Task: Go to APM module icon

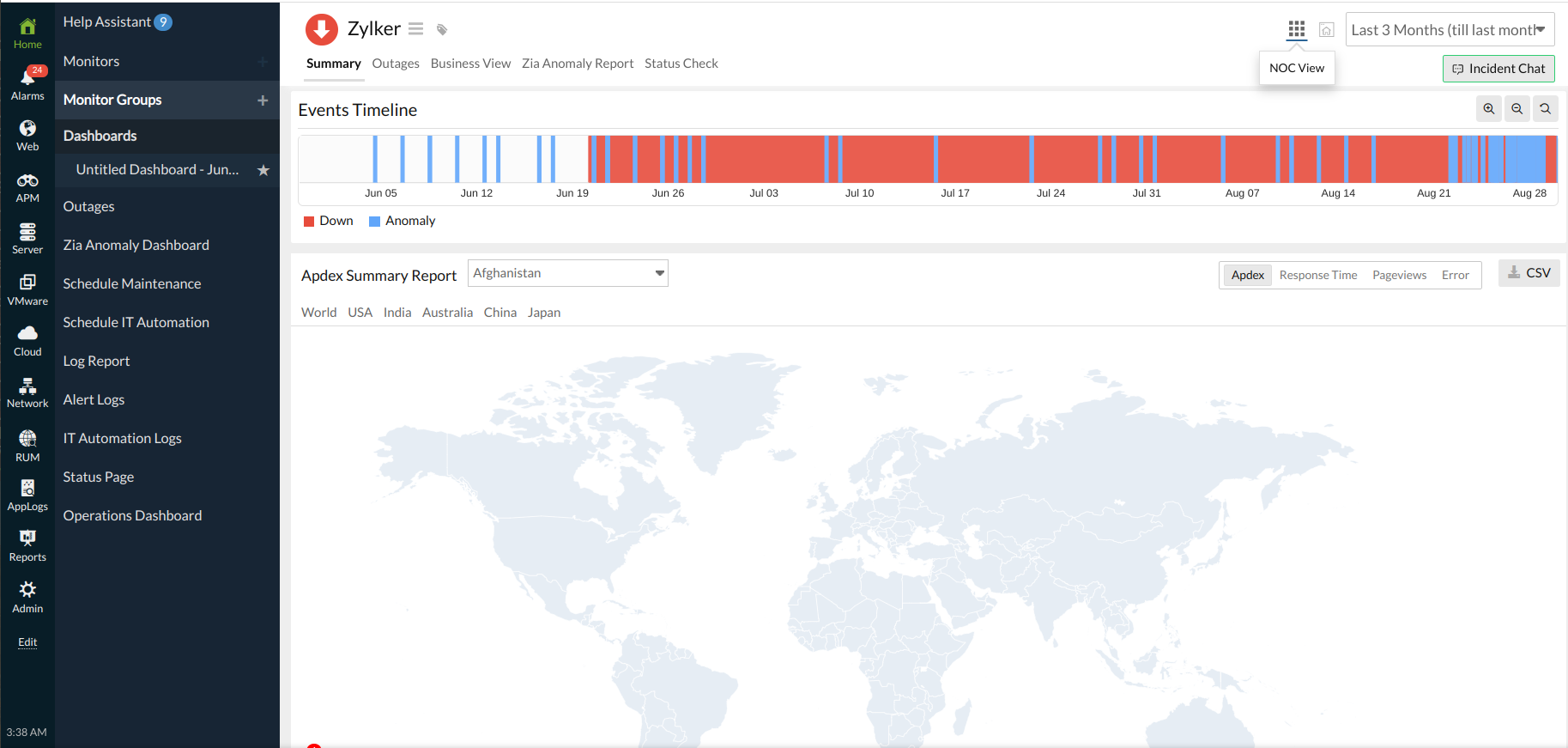Action: (x=27, y=187)
